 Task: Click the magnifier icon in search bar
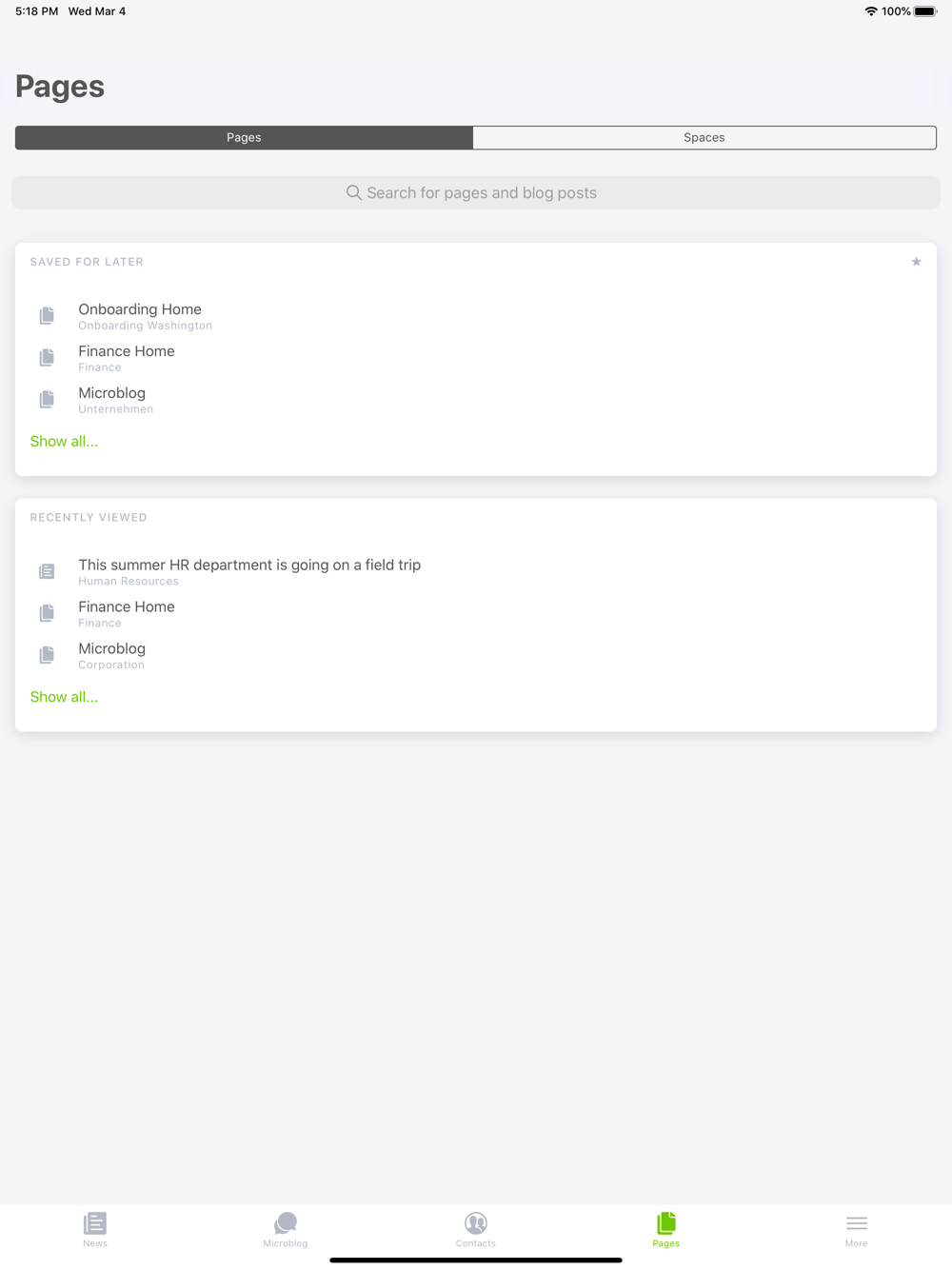(353, 192)
